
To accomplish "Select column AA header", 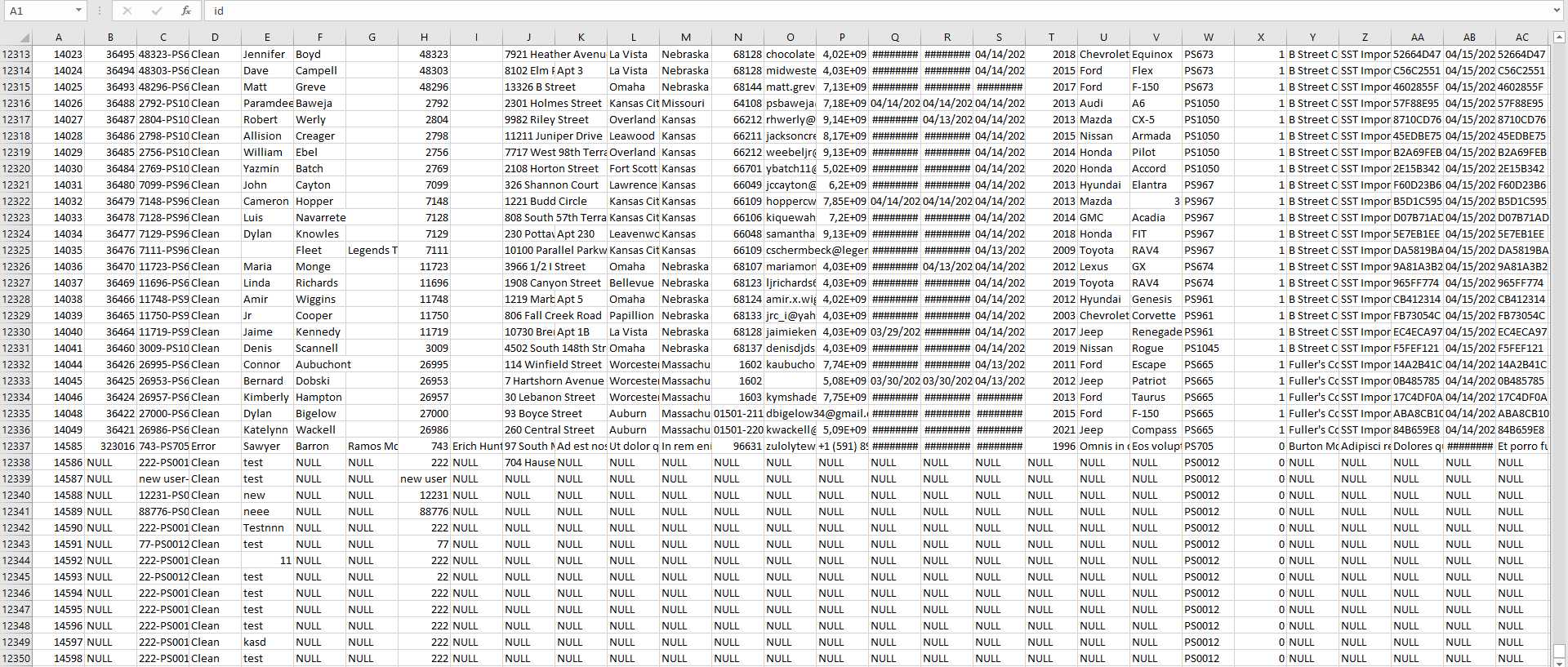I will pyautogui.click(x=1417, y=37).
